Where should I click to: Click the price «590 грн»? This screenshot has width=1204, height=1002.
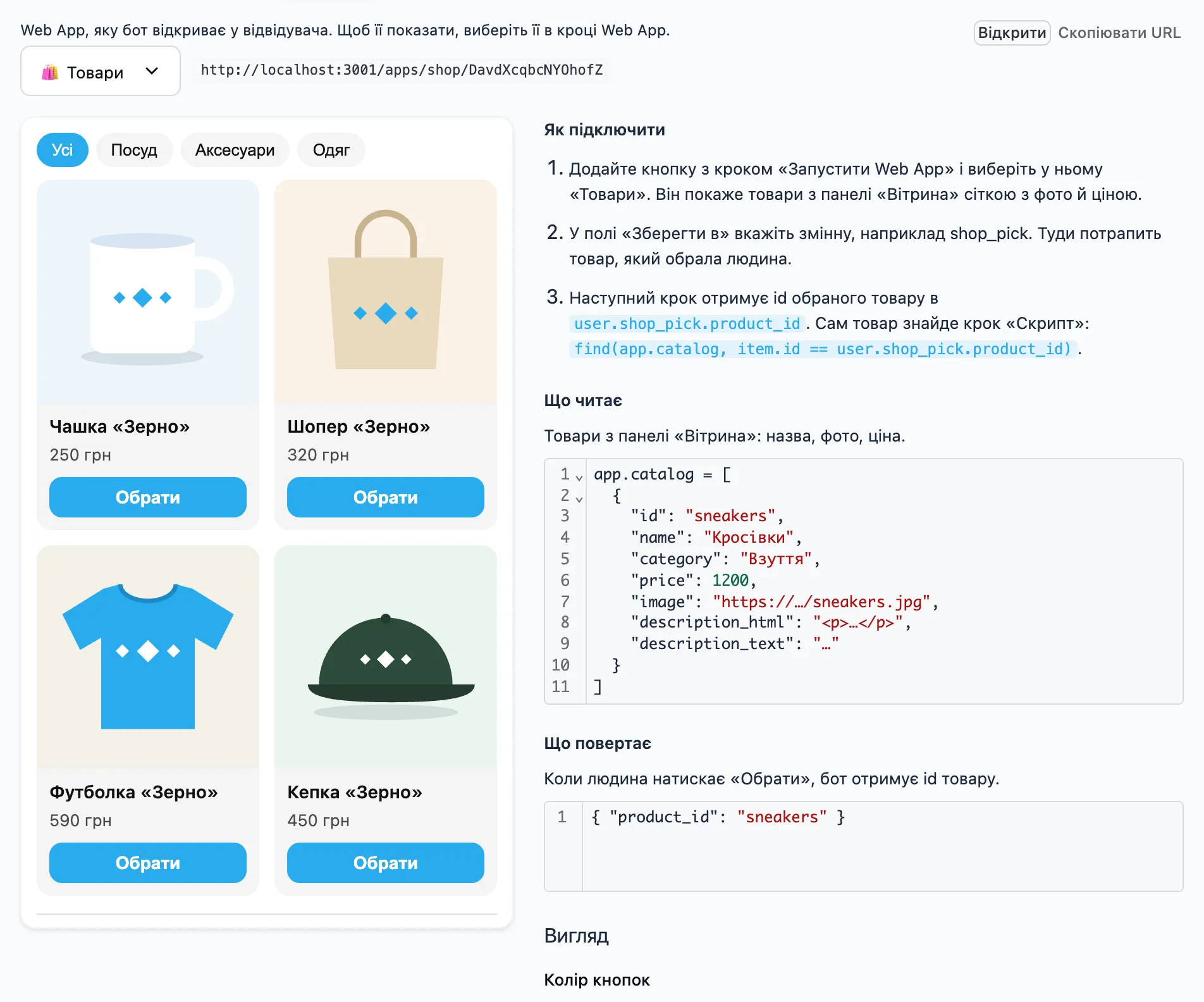coord(80,820)
